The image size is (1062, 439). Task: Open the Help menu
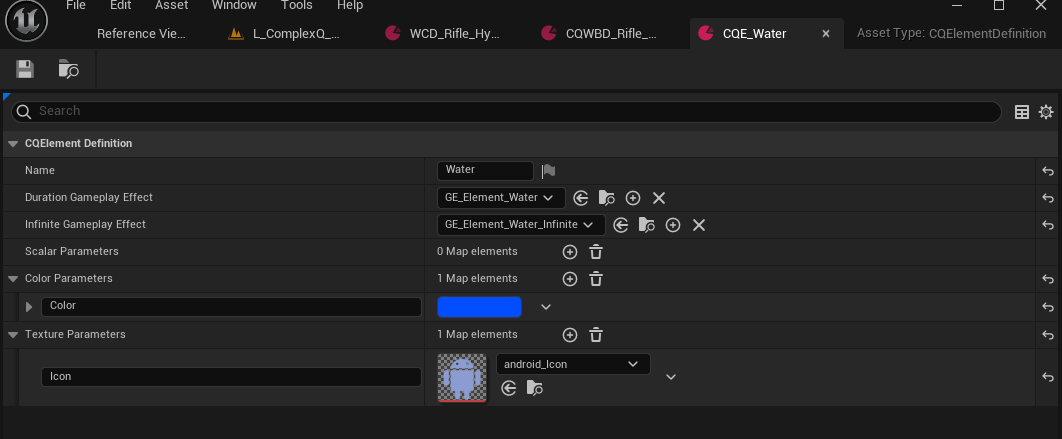[x=350, y=5]
